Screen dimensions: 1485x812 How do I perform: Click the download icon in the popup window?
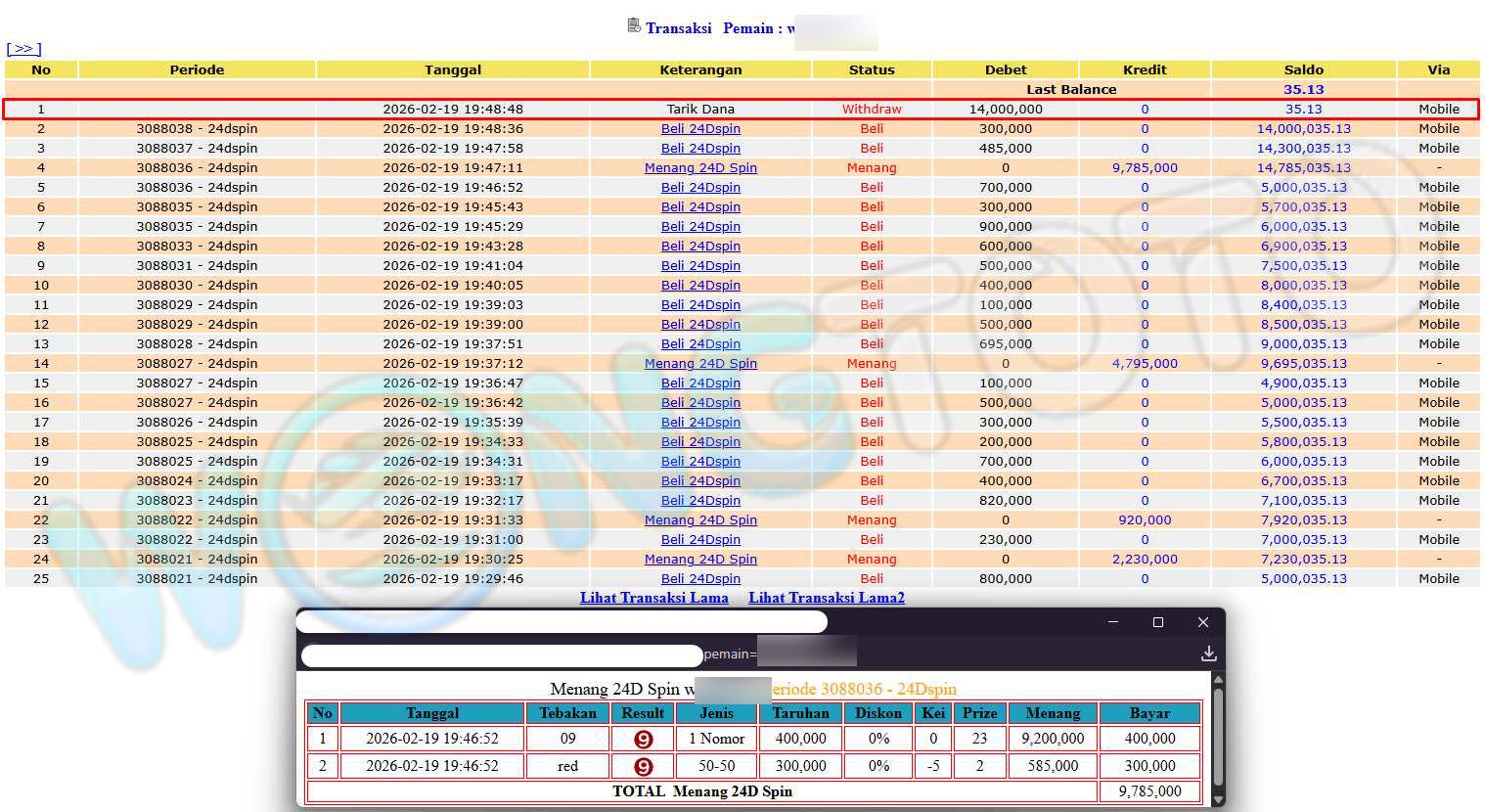click(x=1208, y=654)
